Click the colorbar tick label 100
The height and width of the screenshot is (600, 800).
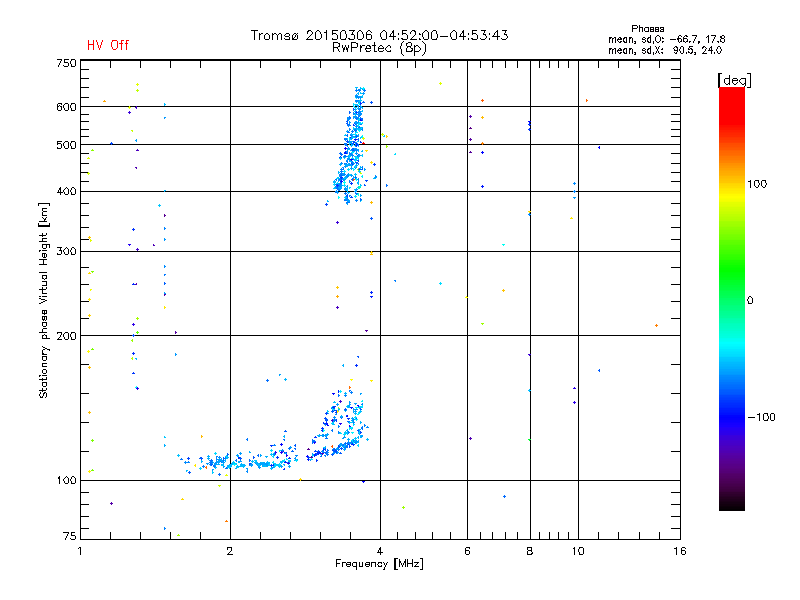(x=757, y=184)
